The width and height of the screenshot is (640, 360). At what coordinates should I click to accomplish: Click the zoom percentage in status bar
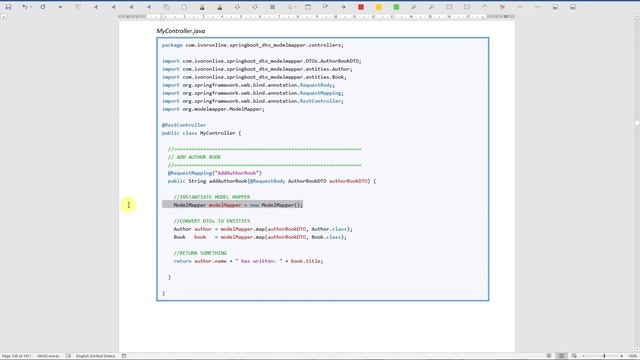(x=633, y=356)
